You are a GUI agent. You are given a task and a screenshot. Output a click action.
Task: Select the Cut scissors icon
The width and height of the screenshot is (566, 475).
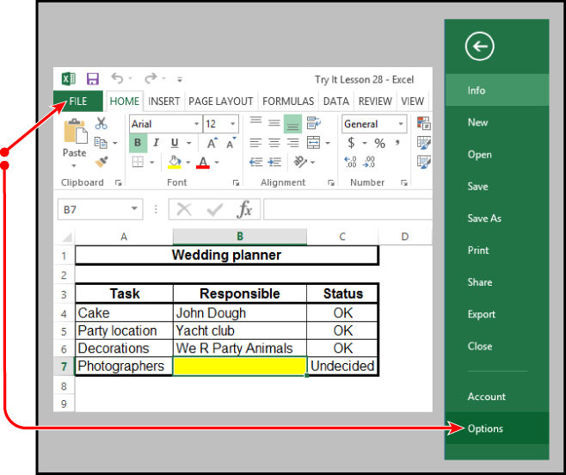[x=101, y=123]
